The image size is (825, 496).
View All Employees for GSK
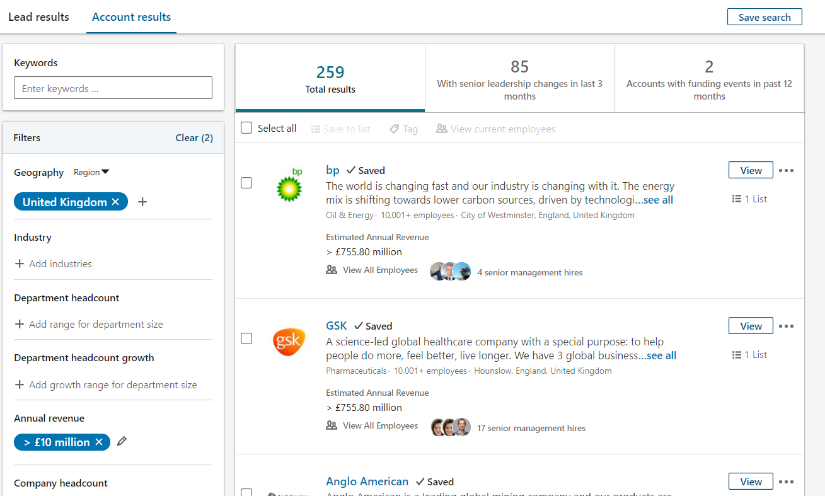[x=372, y=426]
